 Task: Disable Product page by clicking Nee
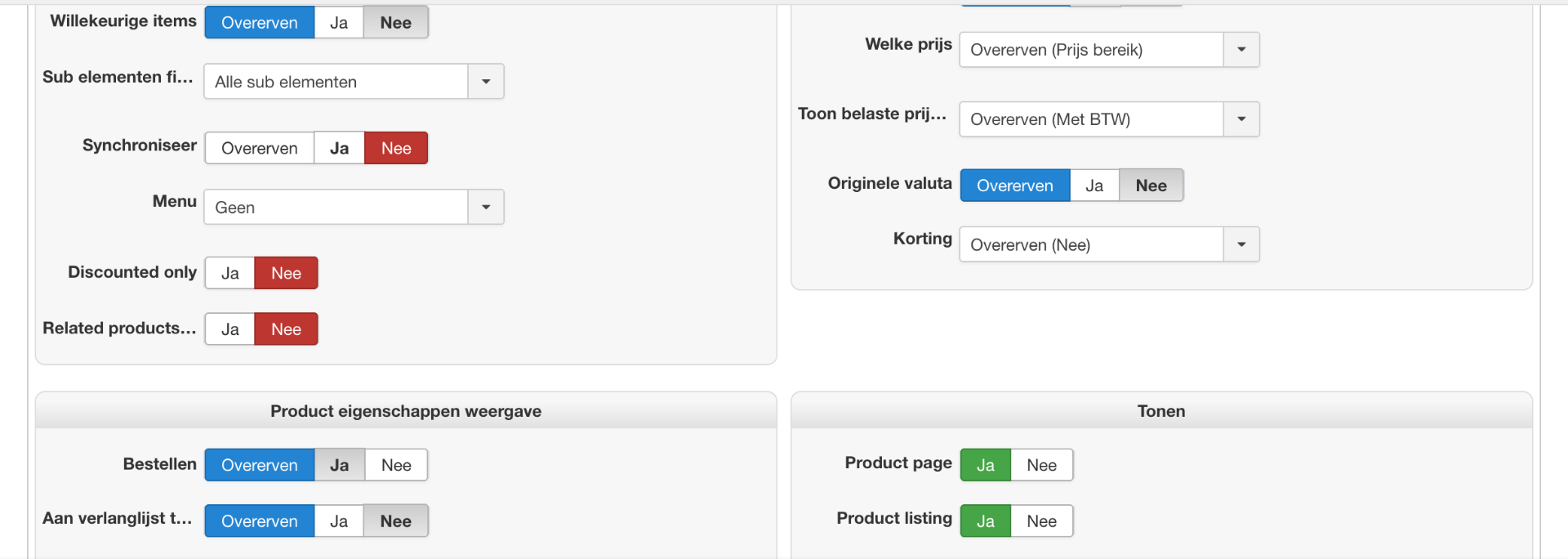[1041, 466]
